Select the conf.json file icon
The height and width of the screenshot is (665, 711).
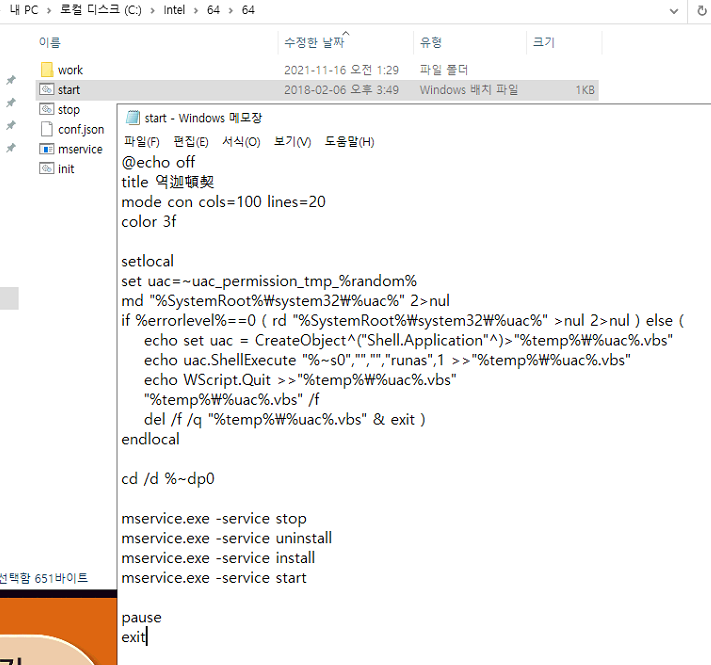tap(47, 129)
